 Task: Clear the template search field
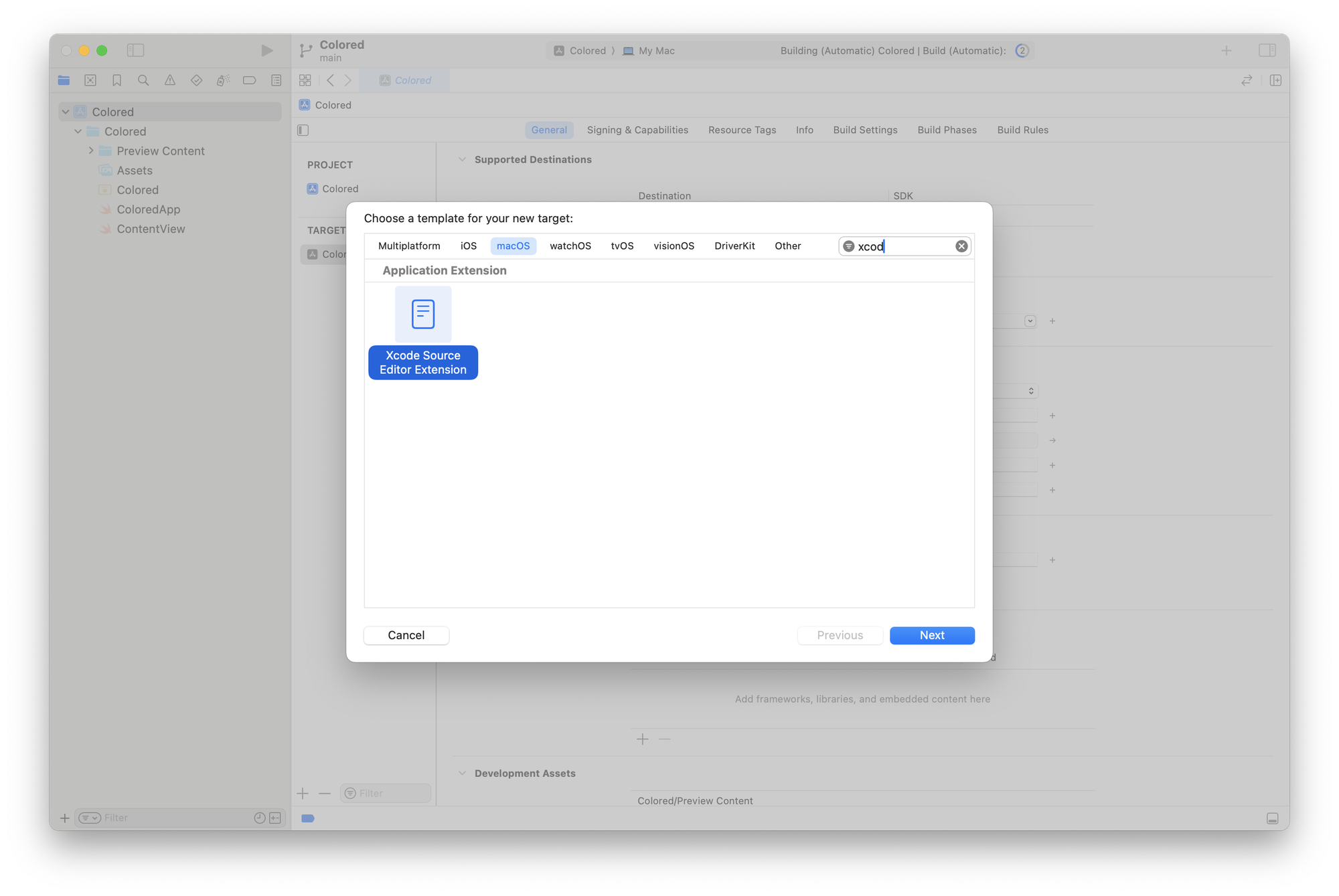961,246
